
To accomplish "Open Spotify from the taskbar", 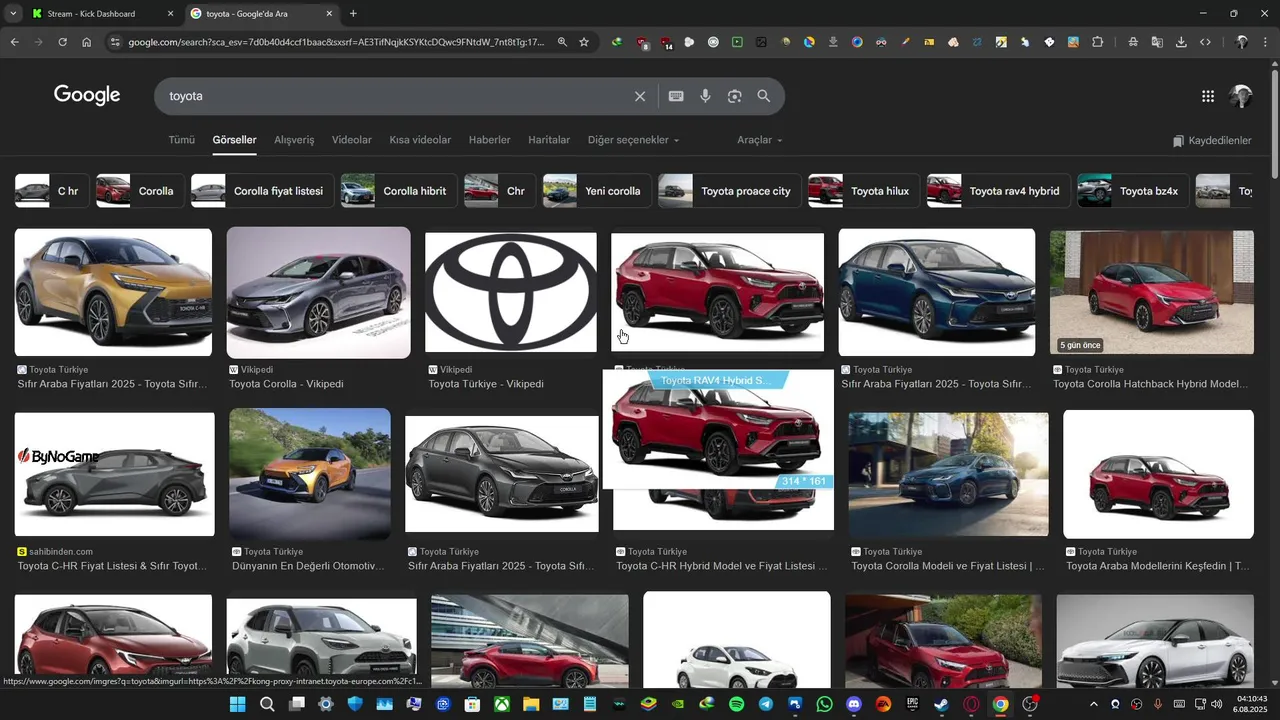I will (737, 704).
